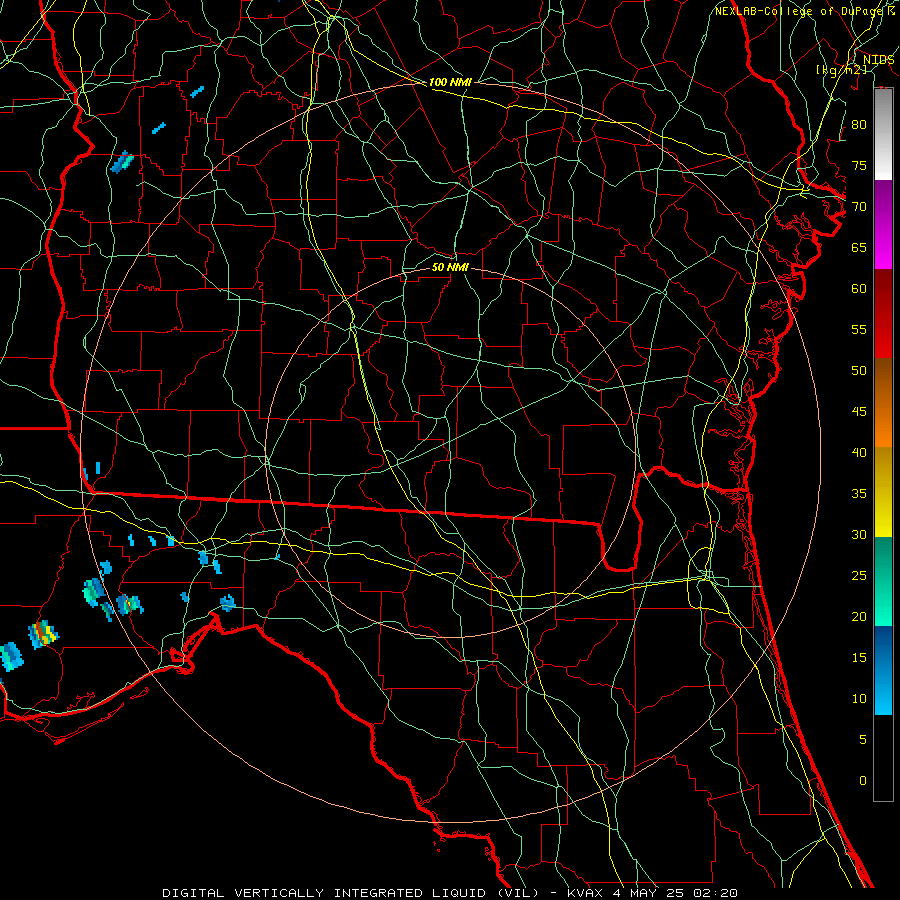
Task: Click the scale value 30
Action: (x=859, y=534)
